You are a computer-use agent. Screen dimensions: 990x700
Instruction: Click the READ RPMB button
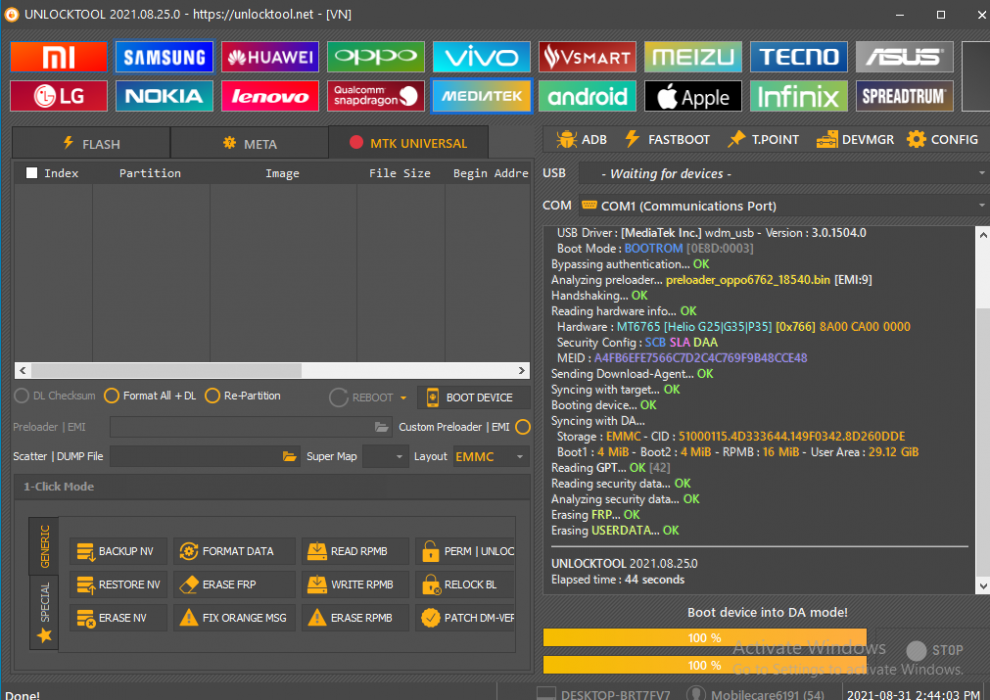[355, 551]
